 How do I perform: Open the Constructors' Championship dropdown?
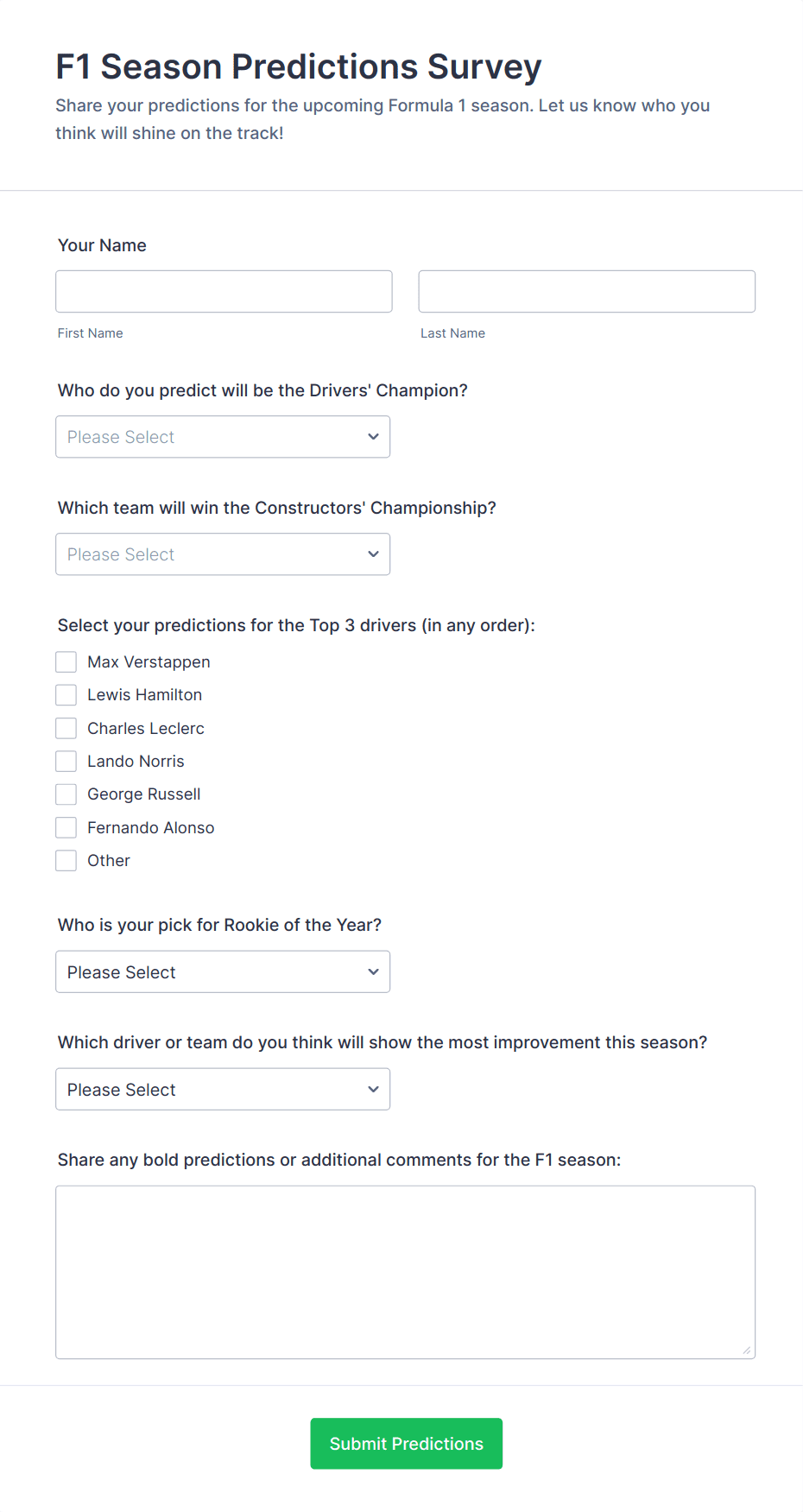pos(222,554)
